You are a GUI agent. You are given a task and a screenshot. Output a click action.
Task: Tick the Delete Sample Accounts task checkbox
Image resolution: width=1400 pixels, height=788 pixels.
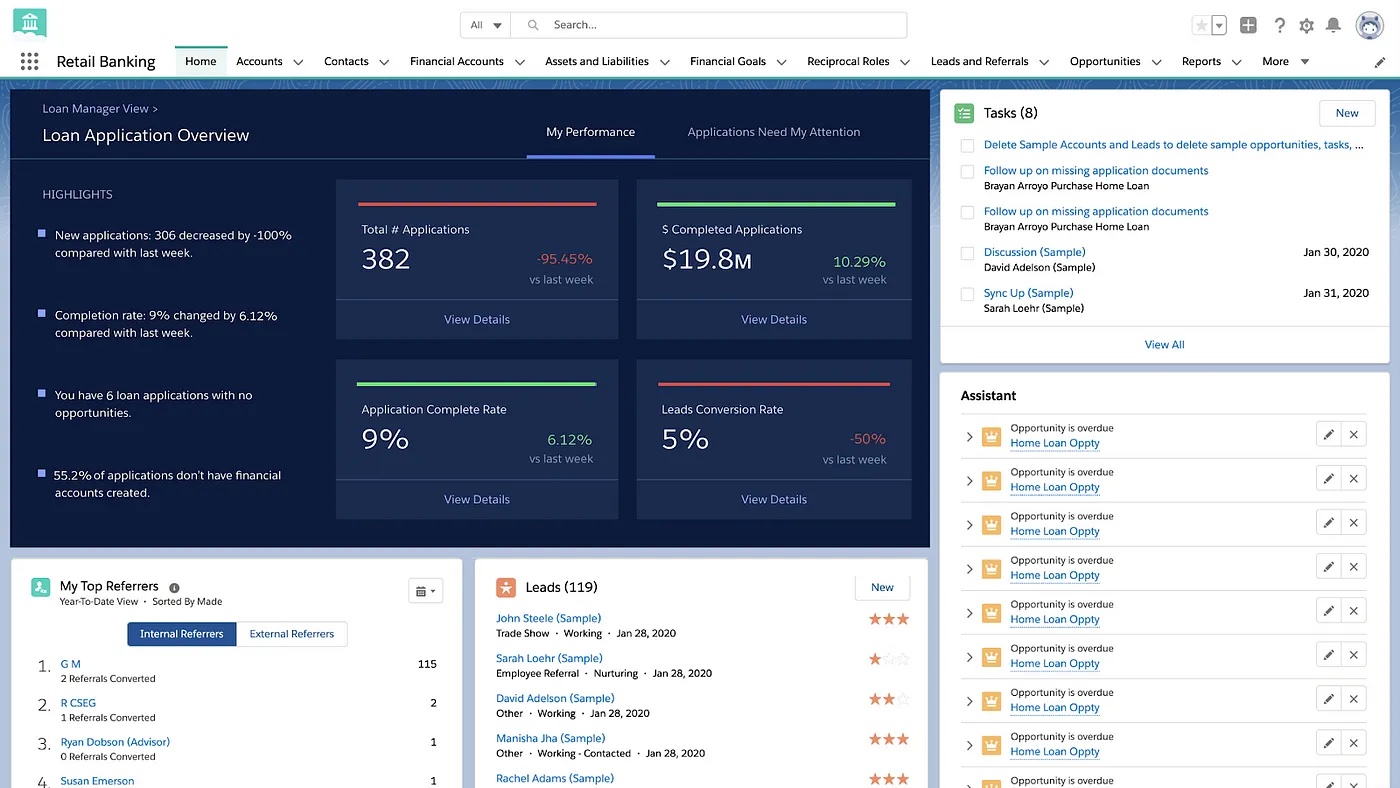click(x=967, y=146)
